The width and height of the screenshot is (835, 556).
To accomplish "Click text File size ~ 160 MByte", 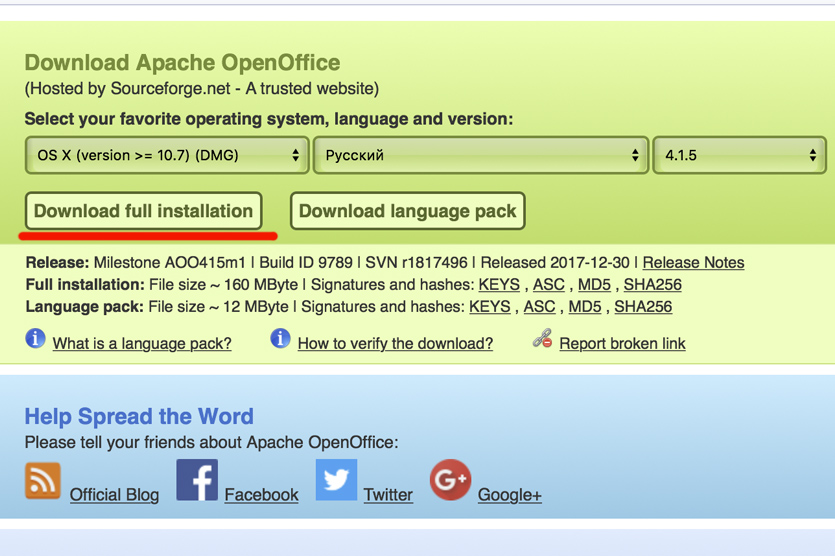I will 223,285.
